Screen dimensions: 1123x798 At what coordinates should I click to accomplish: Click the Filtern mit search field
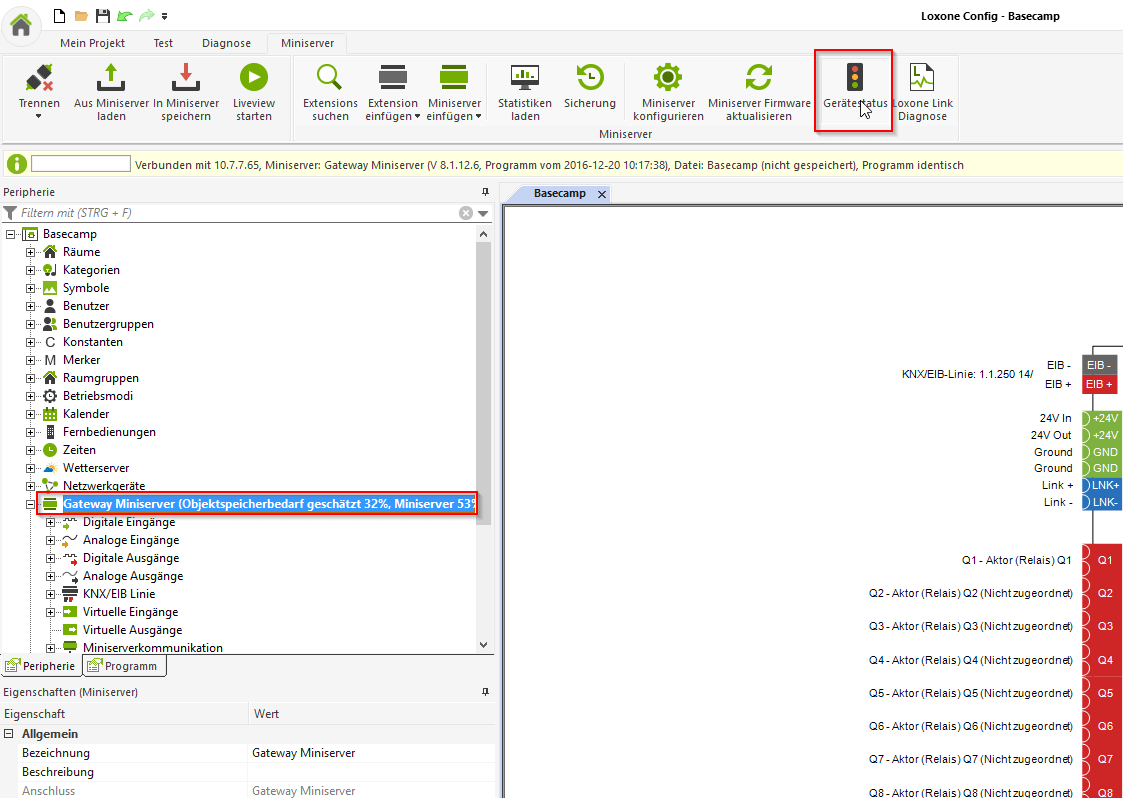[x=235, y=213]
